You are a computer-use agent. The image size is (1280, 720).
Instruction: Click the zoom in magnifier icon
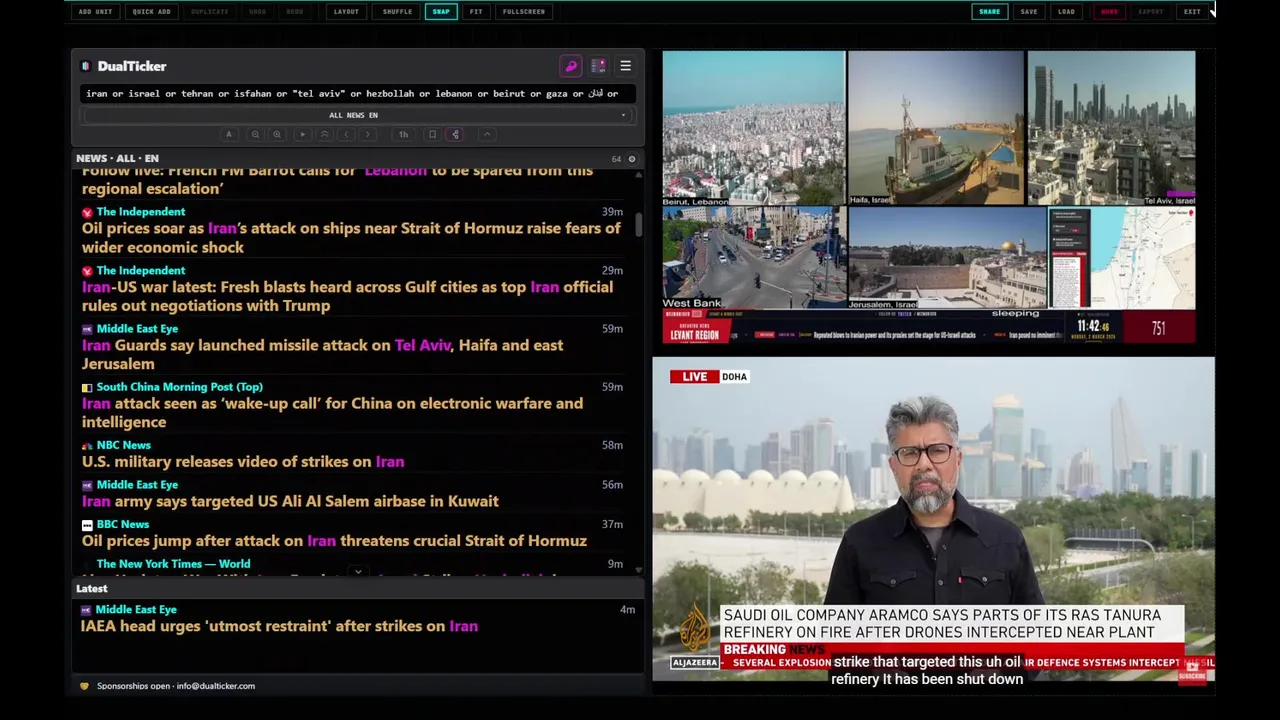[x=277, y=134]
